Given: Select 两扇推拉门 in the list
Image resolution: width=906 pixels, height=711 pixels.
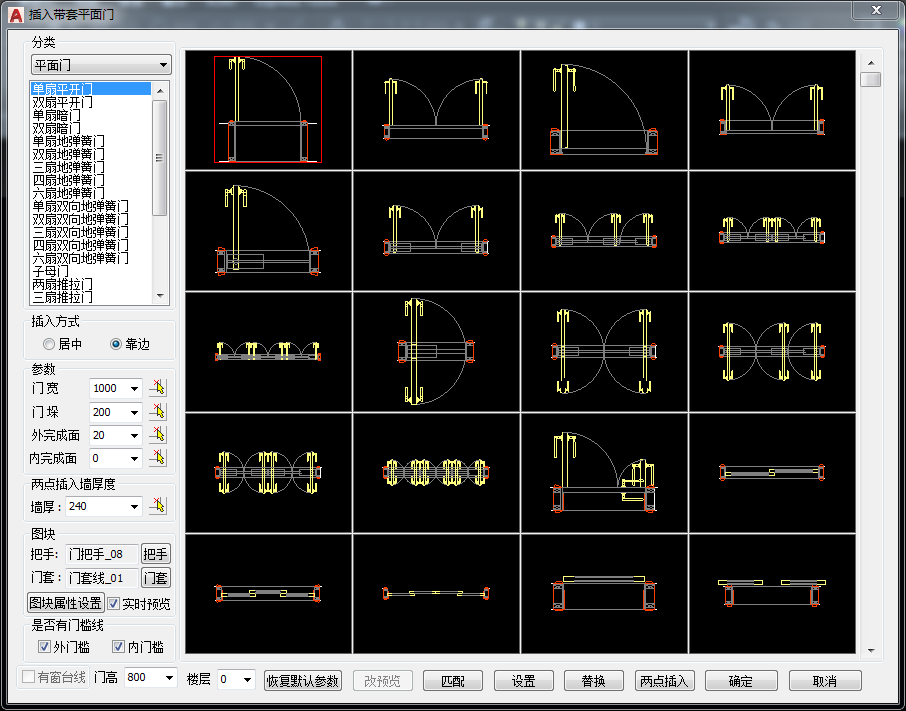Looking at the screenshot, I should (91, 284).
